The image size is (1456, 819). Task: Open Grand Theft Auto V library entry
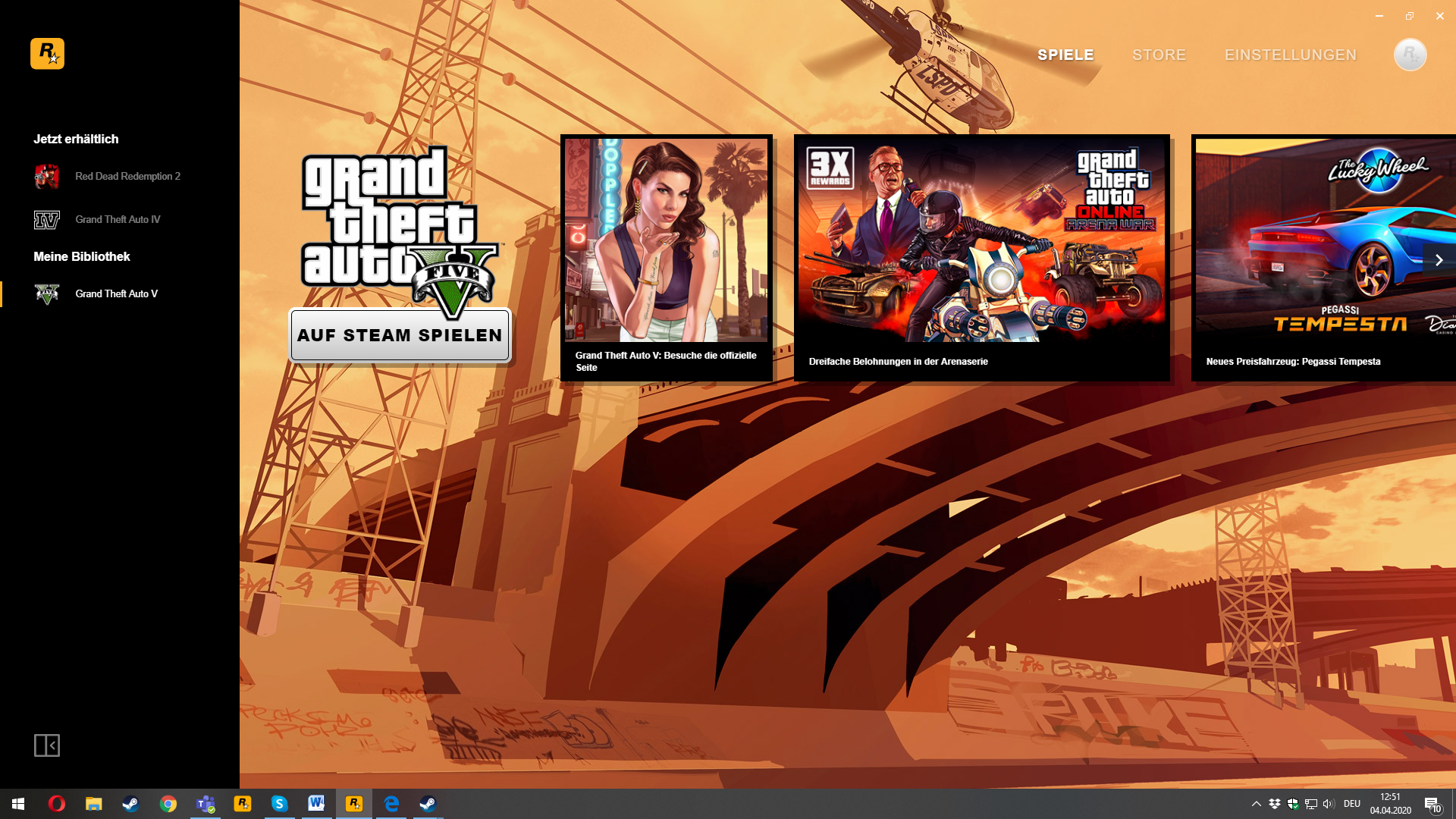(116, 293)
